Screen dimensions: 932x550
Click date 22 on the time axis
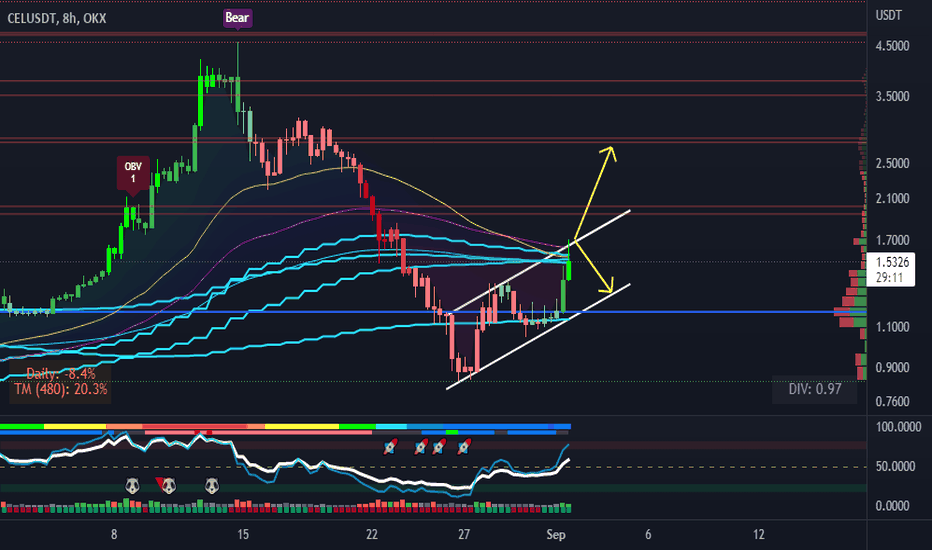372,535
